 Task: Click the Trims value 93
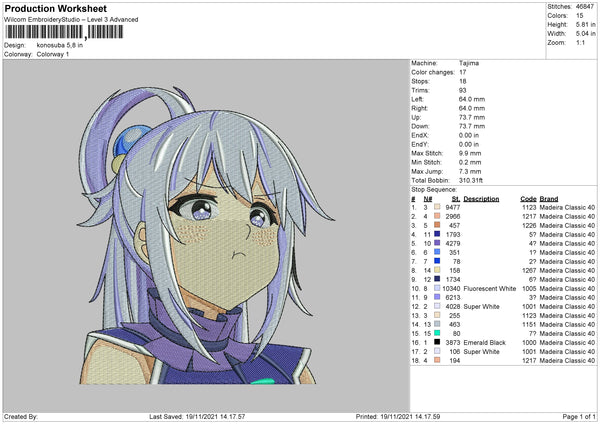point(462,90)
